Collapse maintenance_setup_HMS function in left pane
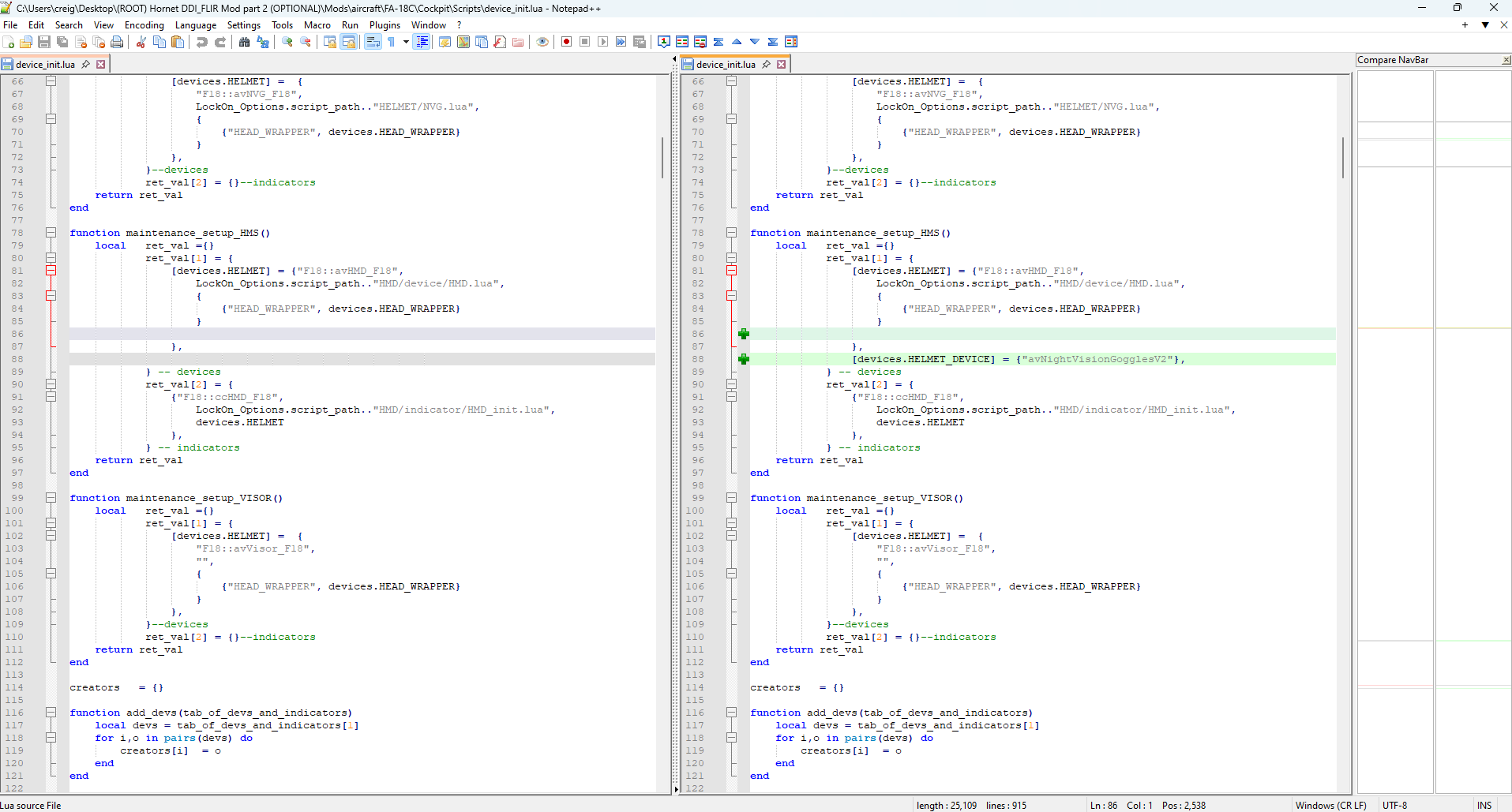 point(51,233)
